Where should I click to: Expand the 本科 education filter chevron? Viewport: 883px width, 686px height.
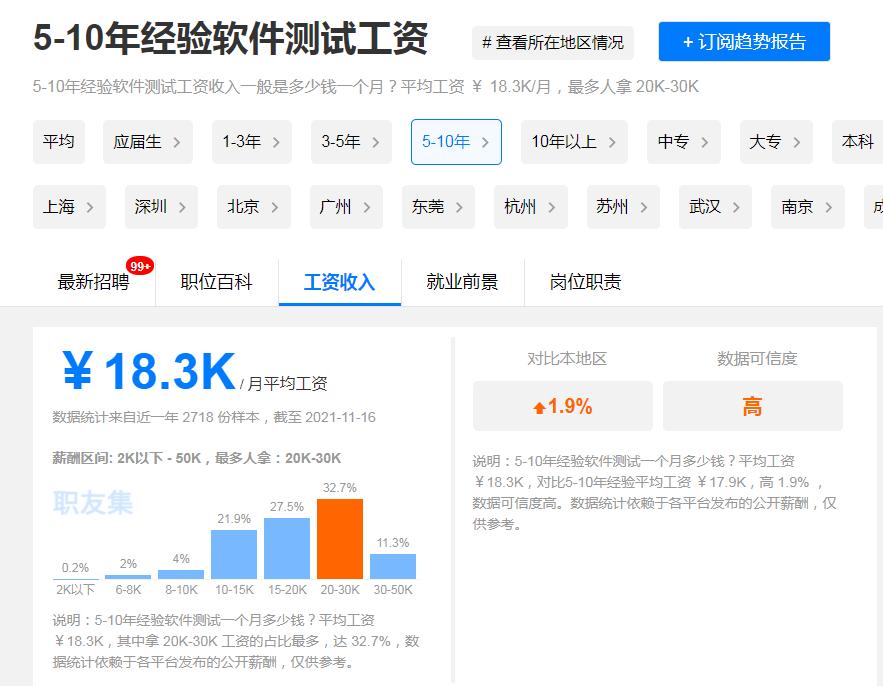(878, 143)
